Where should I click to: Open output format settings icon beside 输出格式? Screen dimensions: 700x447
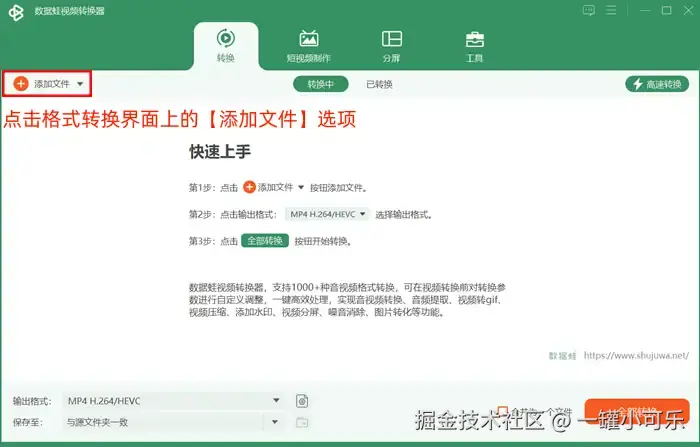click(302, 401)
